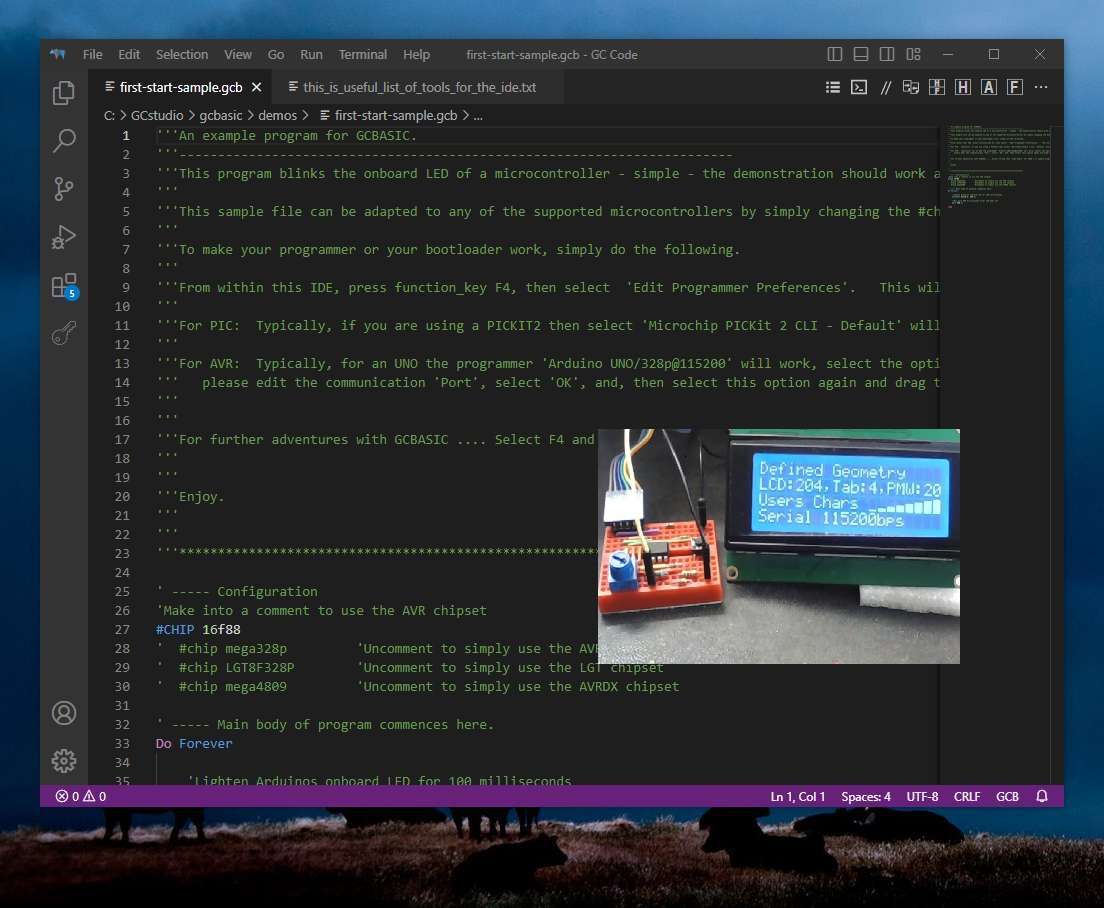
Task: Click the double-slash comment icon
Action: [886, 87]
